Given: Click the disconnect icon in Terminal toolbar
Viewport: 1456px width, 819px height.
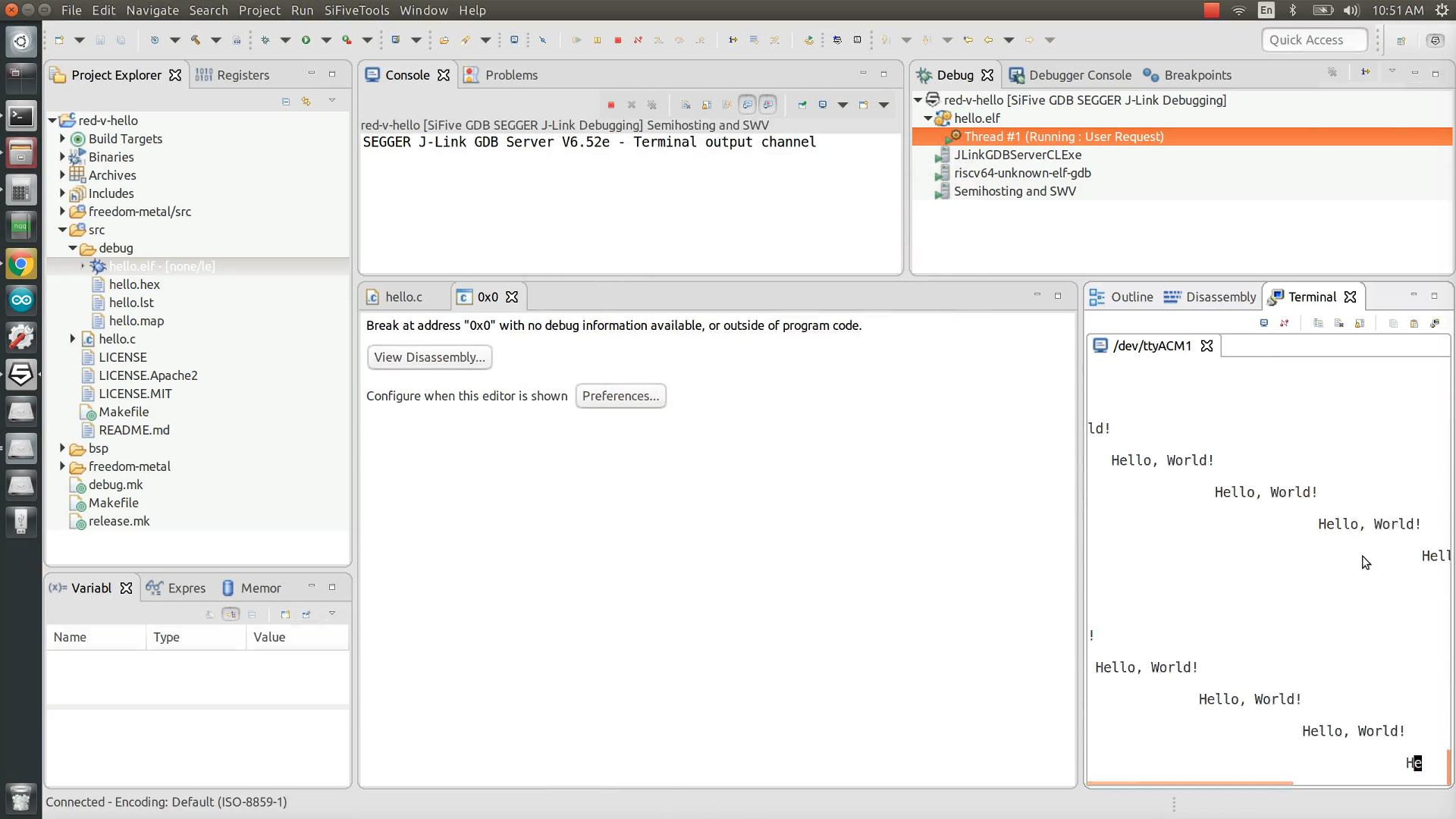Looking at the screenshot, I should click(1284, 324).
